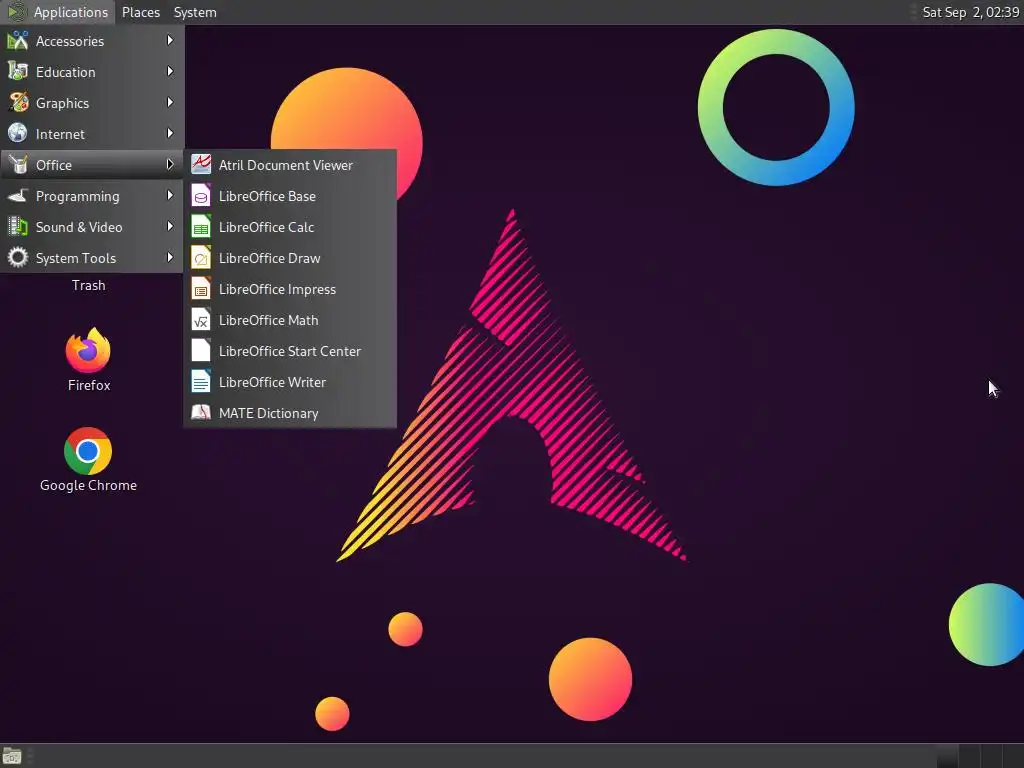Choose the LibreOffice Impress entry
Screen dimensions: 1024x768
tap(290, 289)
